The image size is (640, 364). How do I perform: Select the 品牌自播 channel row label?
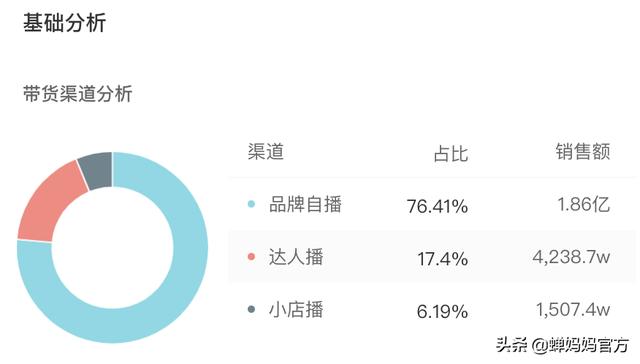coord(305,204)
